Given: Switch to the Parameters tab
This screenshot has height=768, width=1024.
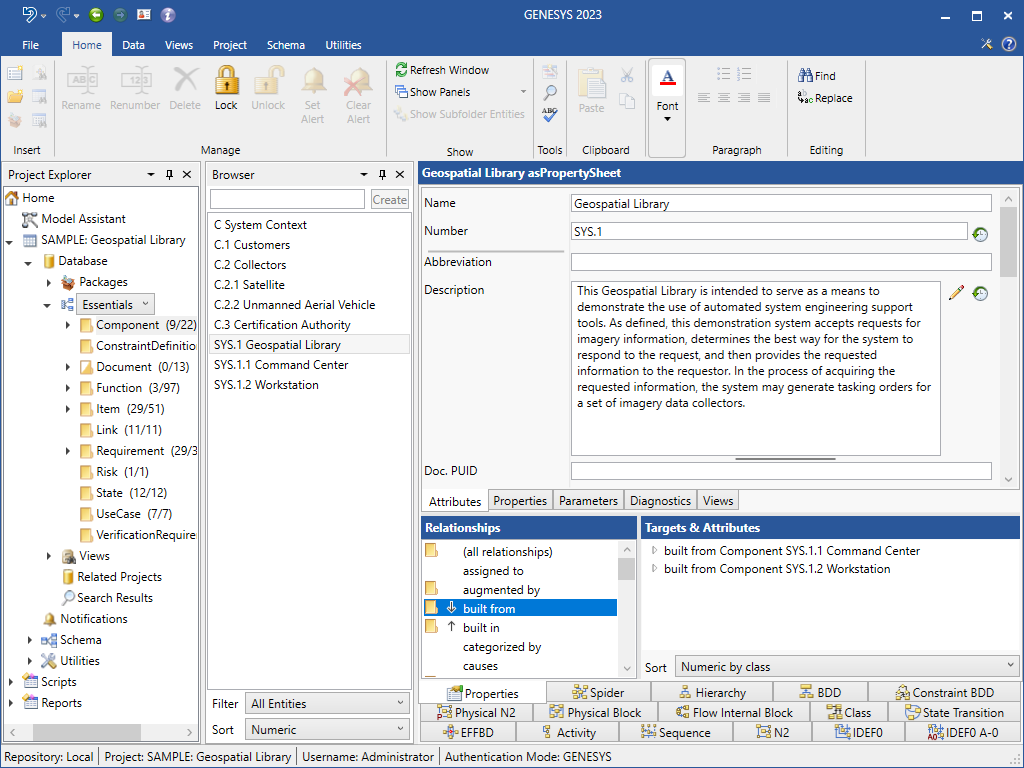Looking at the screenshot, I should tap(588, 501).
